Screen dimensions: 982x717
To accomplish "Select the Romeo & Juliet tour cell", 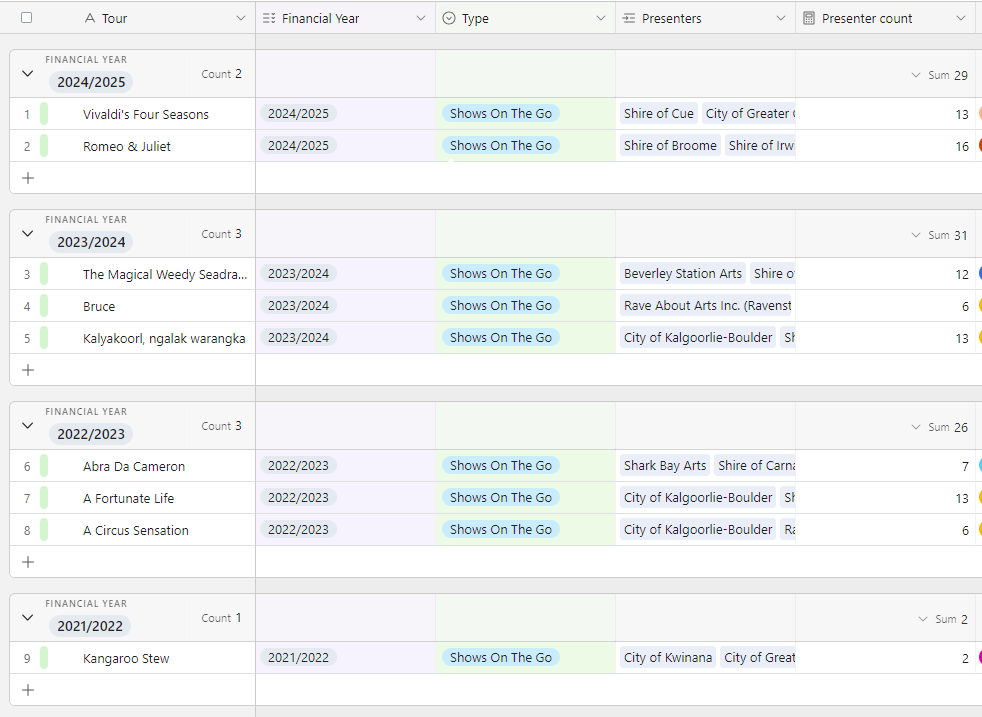I will [x=127, y=147].
